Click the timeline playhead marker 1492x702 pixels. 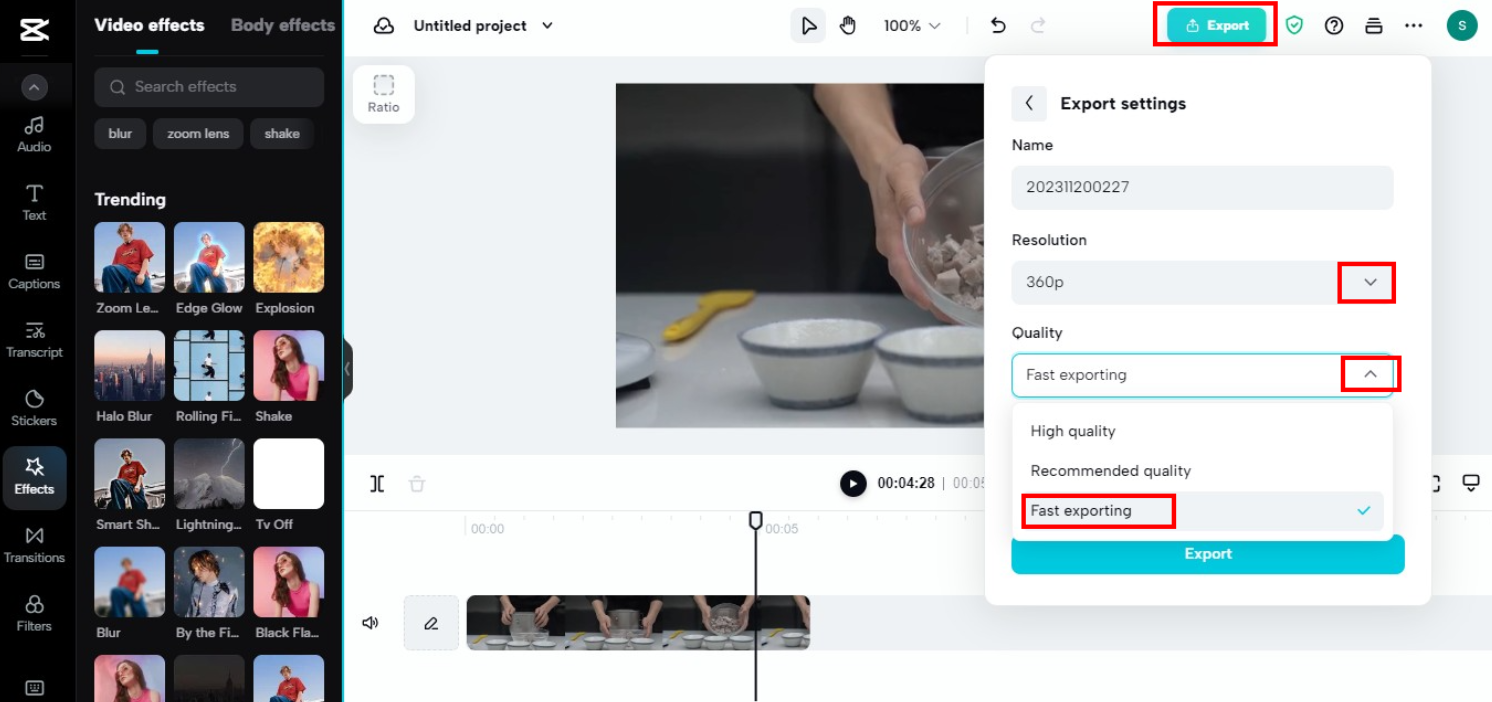coord(756,520)
